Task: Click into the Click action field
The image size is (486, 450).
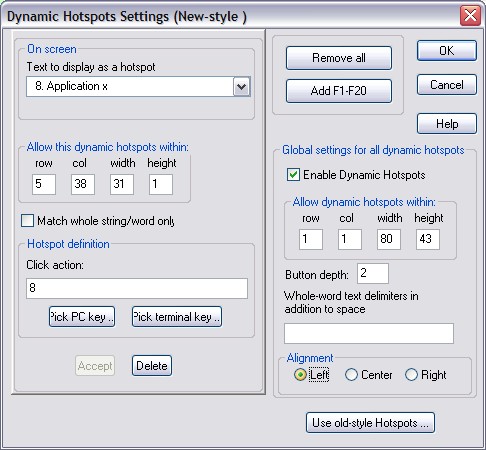Action: click(137, 288)
